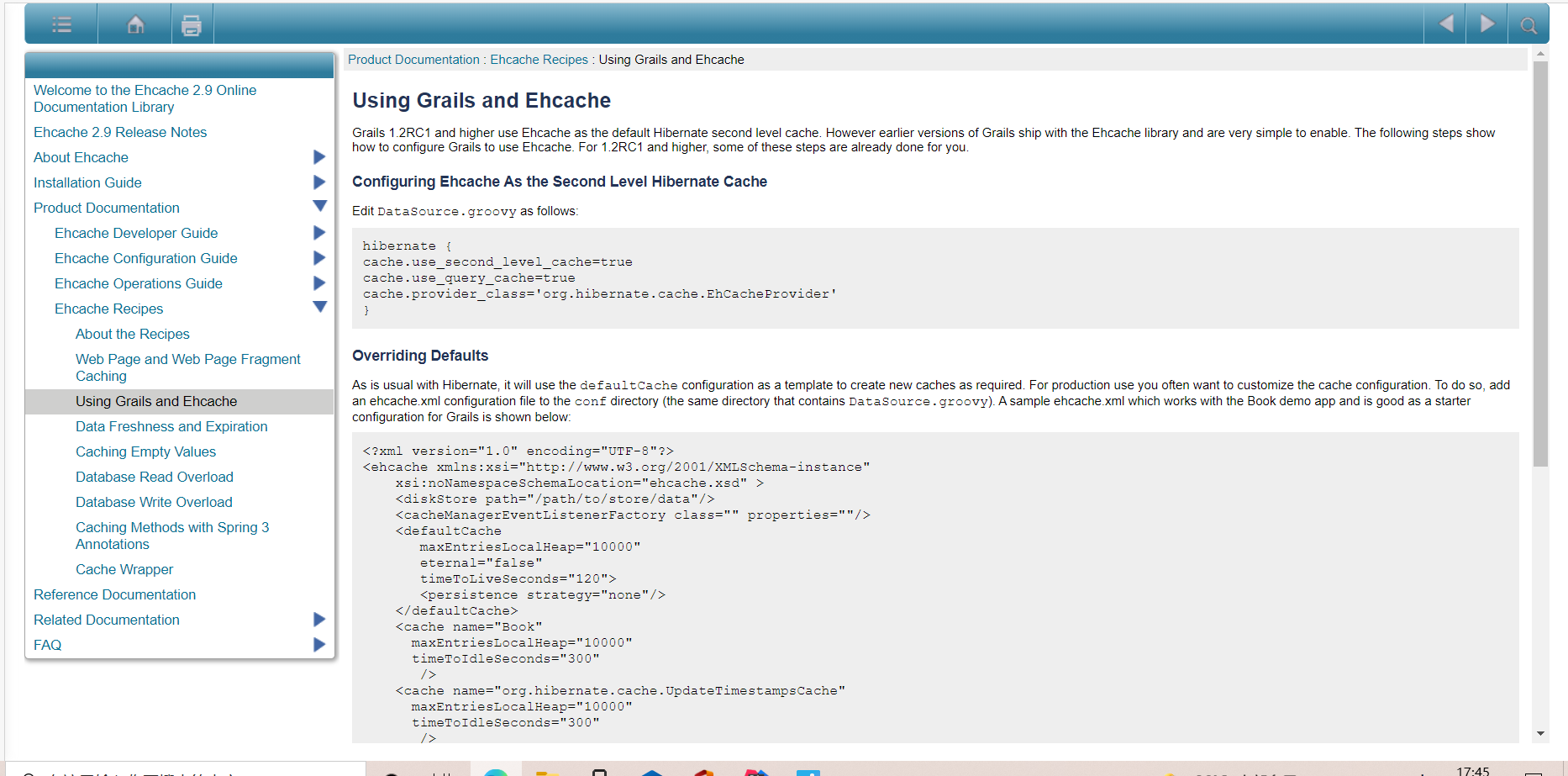Print the current page via printer icon
Image resolution: width=1568 pixels, height=776 pixels.
point(192,25)
